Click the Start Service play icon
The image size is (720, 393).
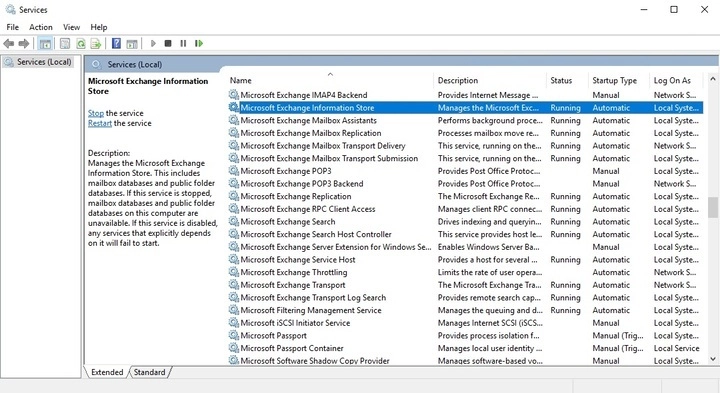point(153,44)
